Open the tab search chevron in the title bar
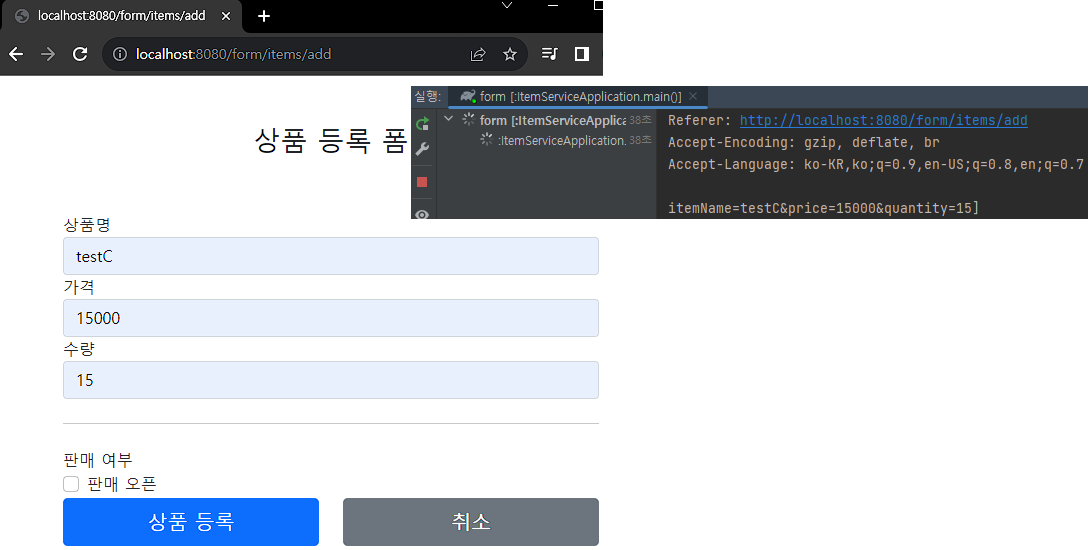This screenshot has width=1089, height=550. (507, 6)
